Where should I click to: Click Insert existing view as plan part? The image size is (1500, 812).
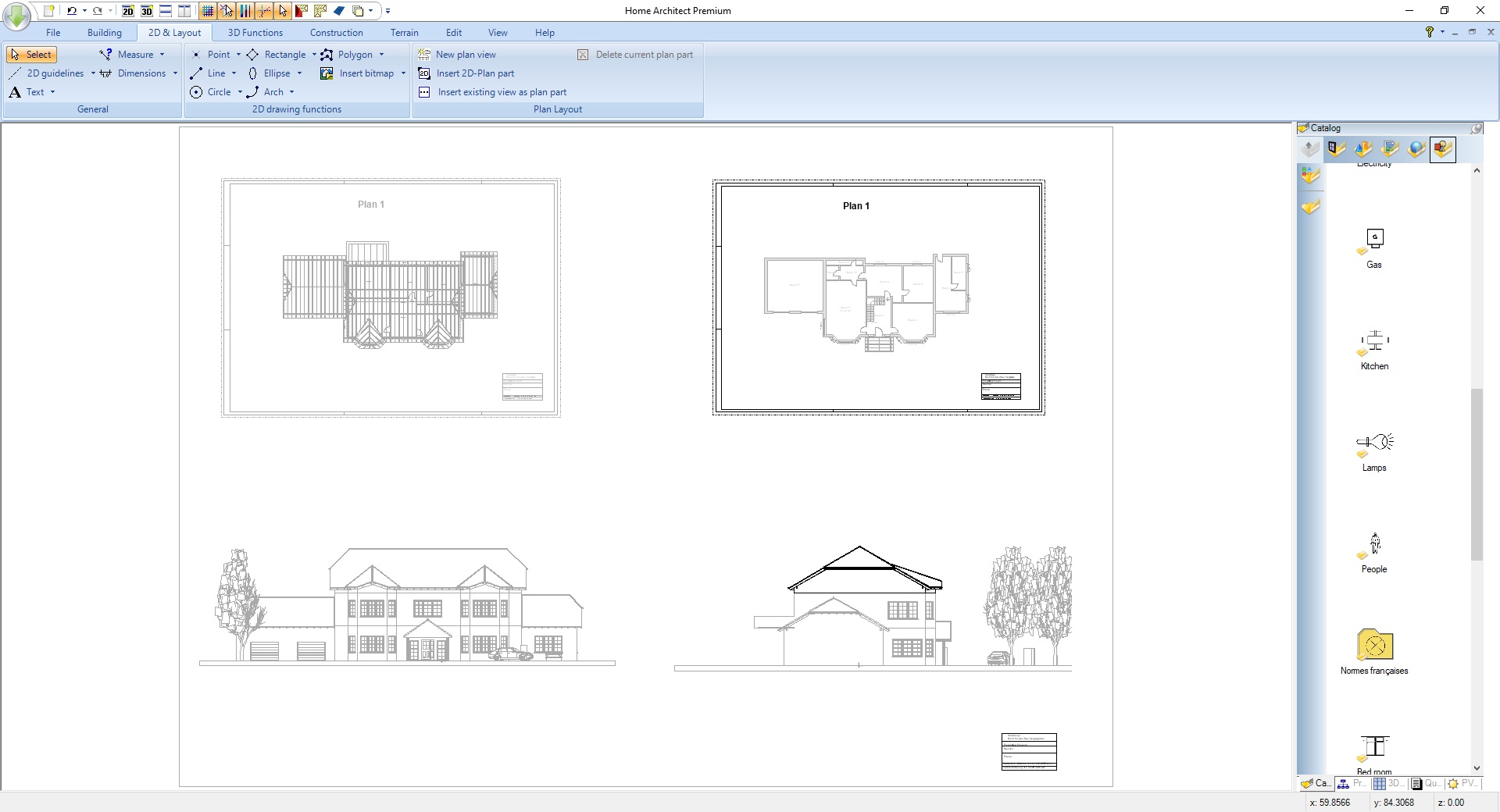tap(501, 91)
